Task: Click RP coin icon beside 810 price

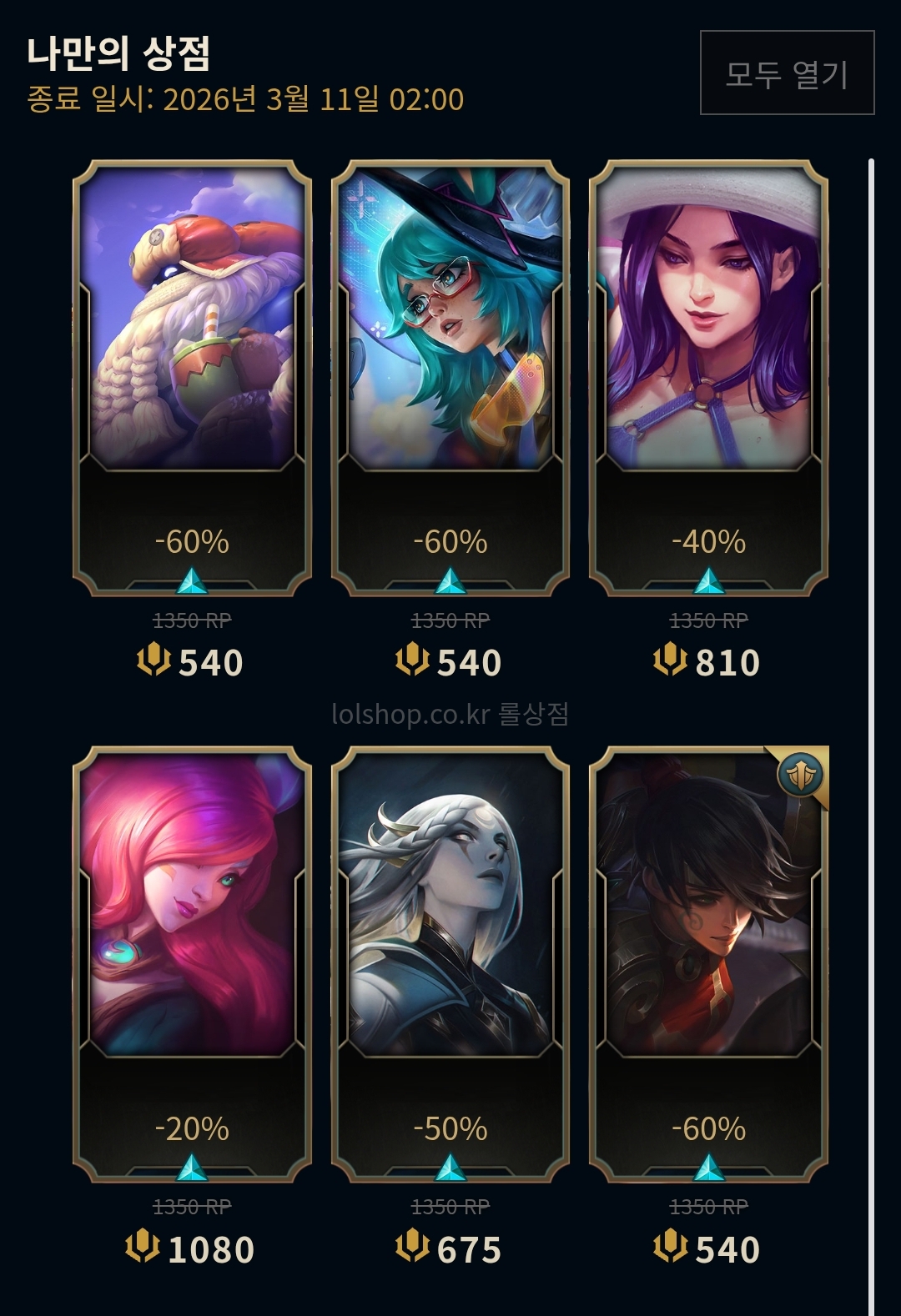Action: pyautogui.click(x=670, y=661)
